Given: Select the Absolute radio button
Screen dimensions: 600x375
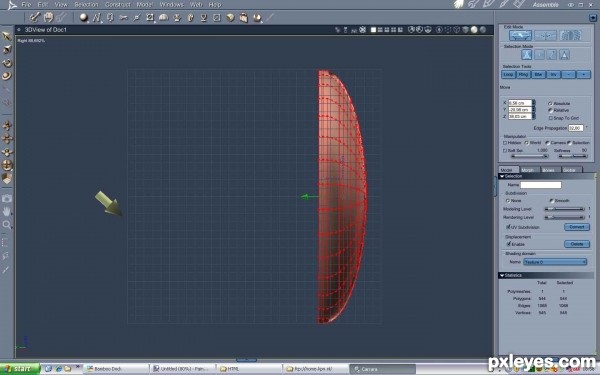Looking at the screenshot, I should click(x=550, y=104).
